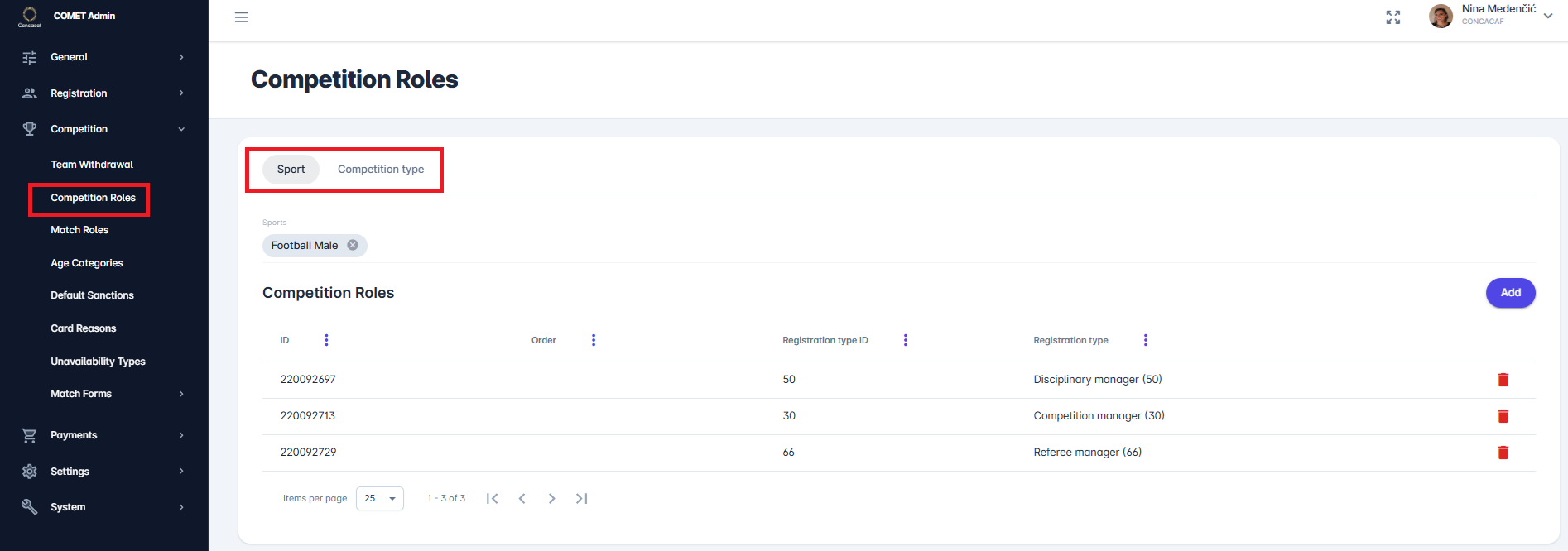The width and height of the screenshot is (1568, 551).
Task: Click Nina Medenčić's profile avatar
Action: tap(1441, 17)
